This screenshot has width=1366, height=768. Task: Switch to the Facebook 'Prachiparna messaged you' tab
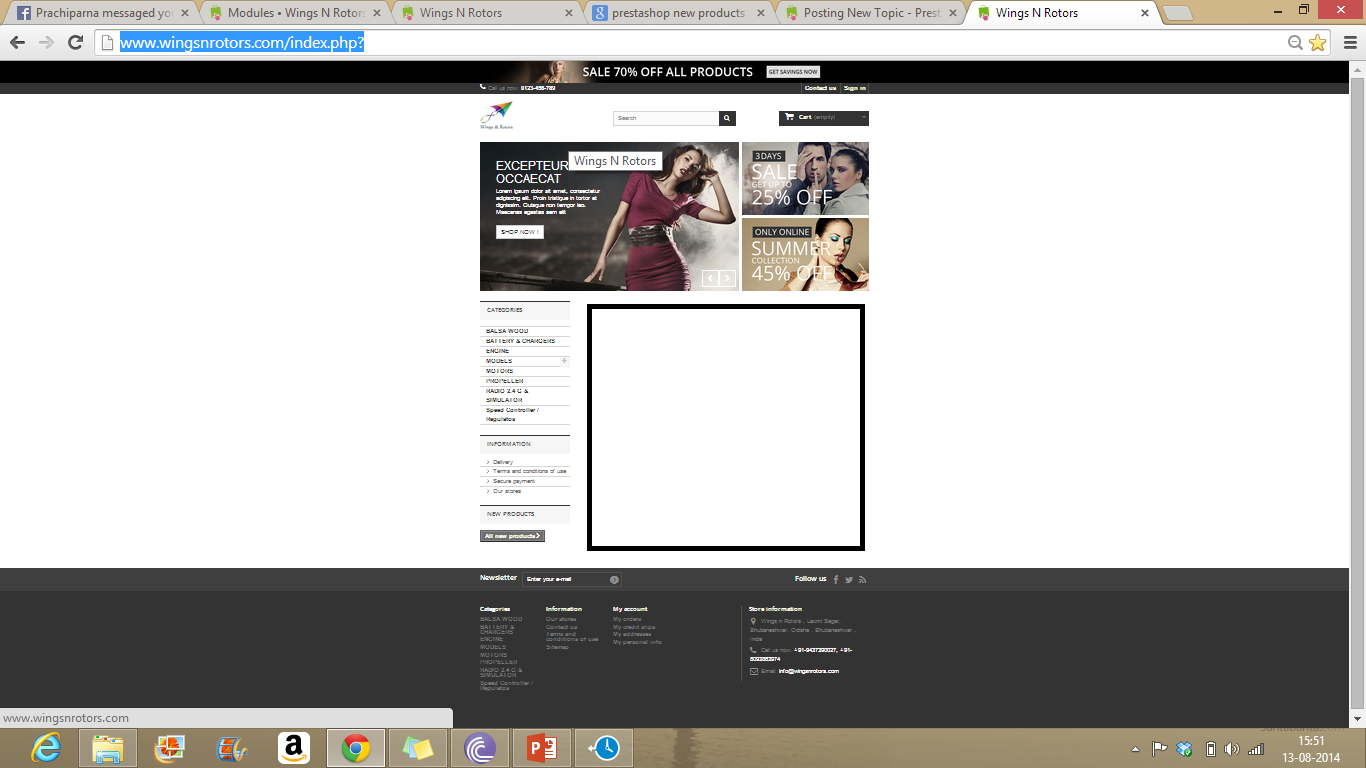coord(102,13)
